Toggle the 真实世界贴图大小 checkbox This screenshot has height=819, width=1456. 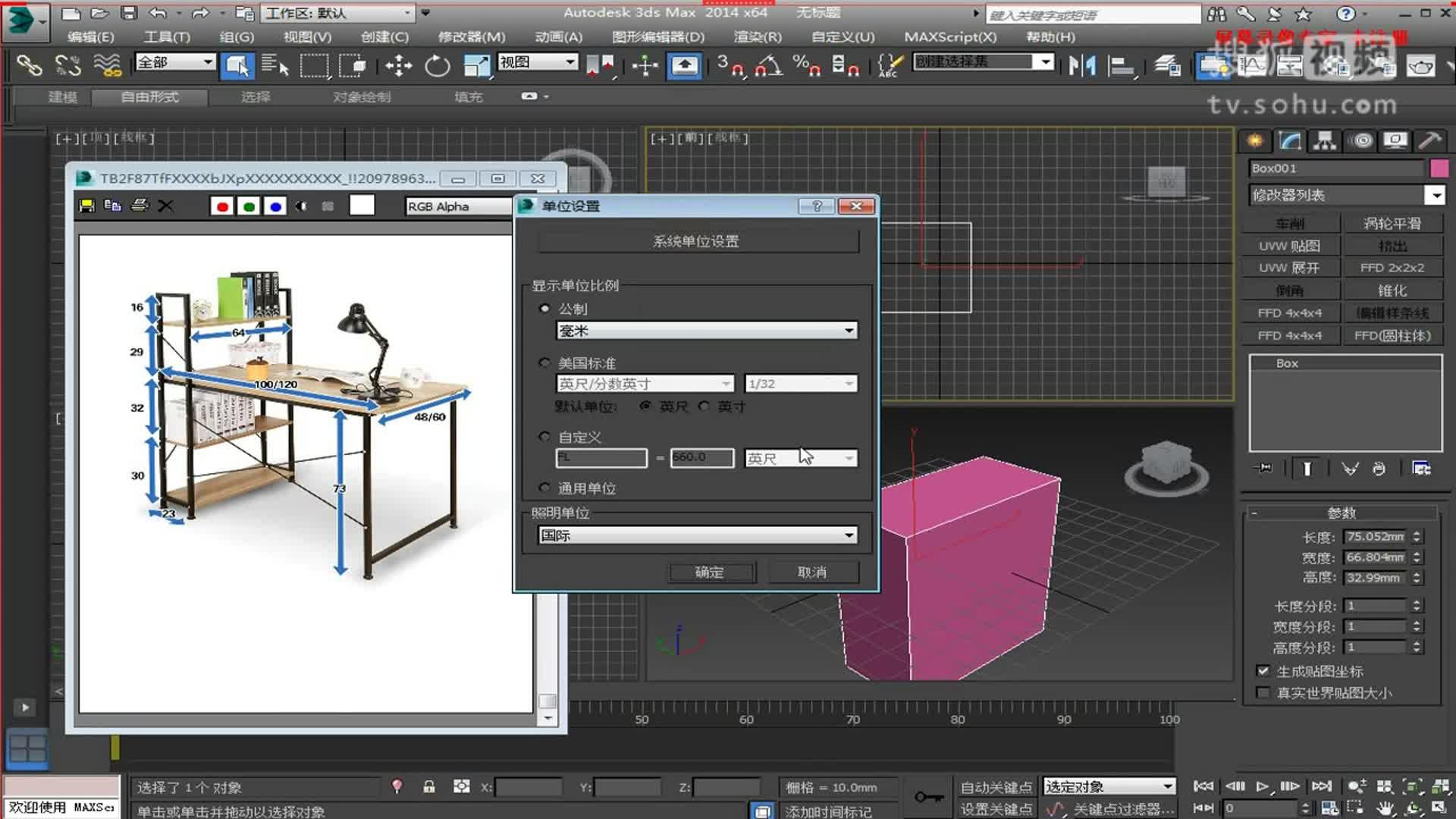1263,692
